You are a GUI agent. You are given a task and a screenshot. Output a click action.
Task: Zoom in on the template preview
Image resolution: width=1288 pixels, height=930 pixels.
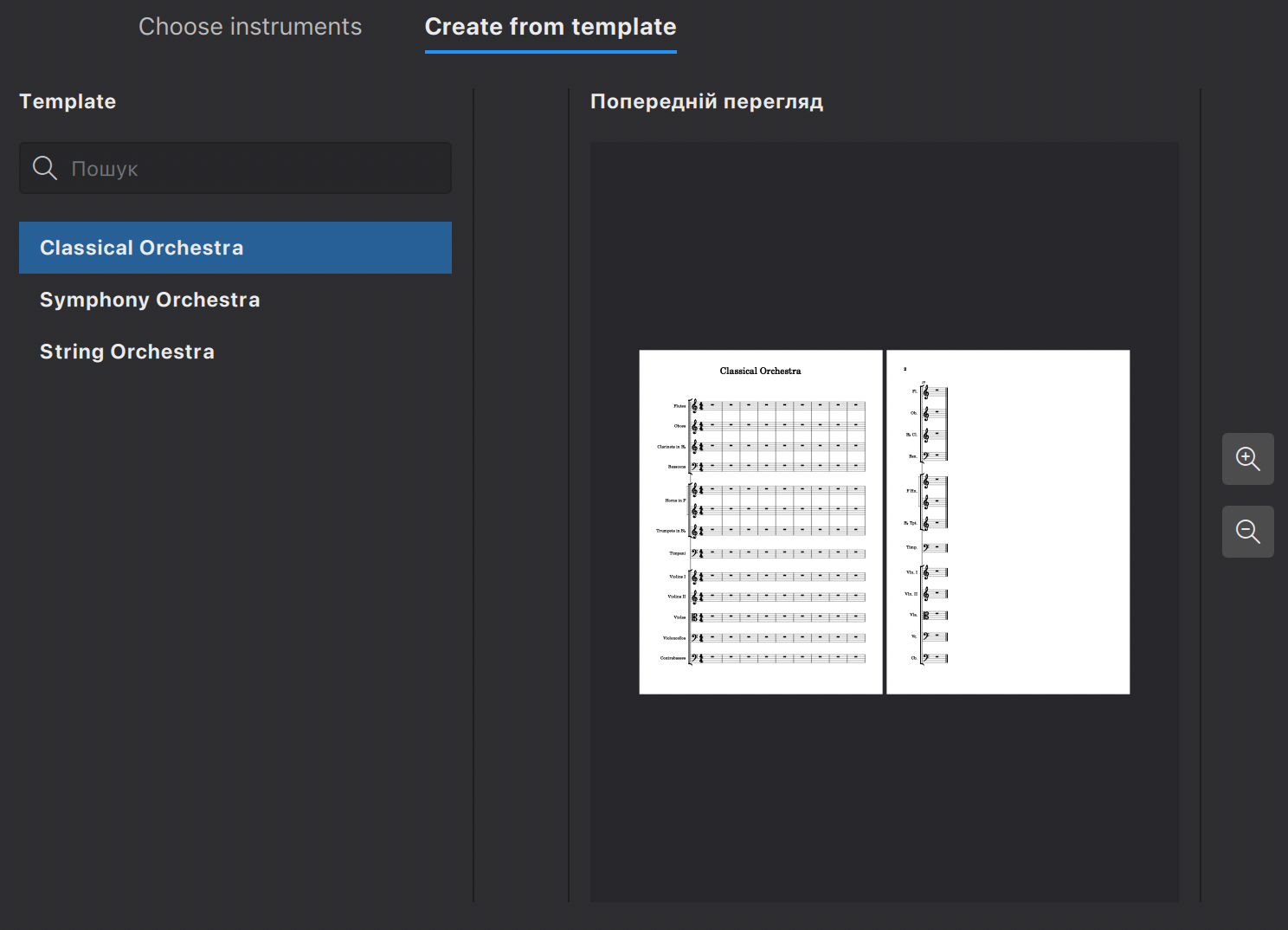pyautogui.click(x=1247, y=459)
